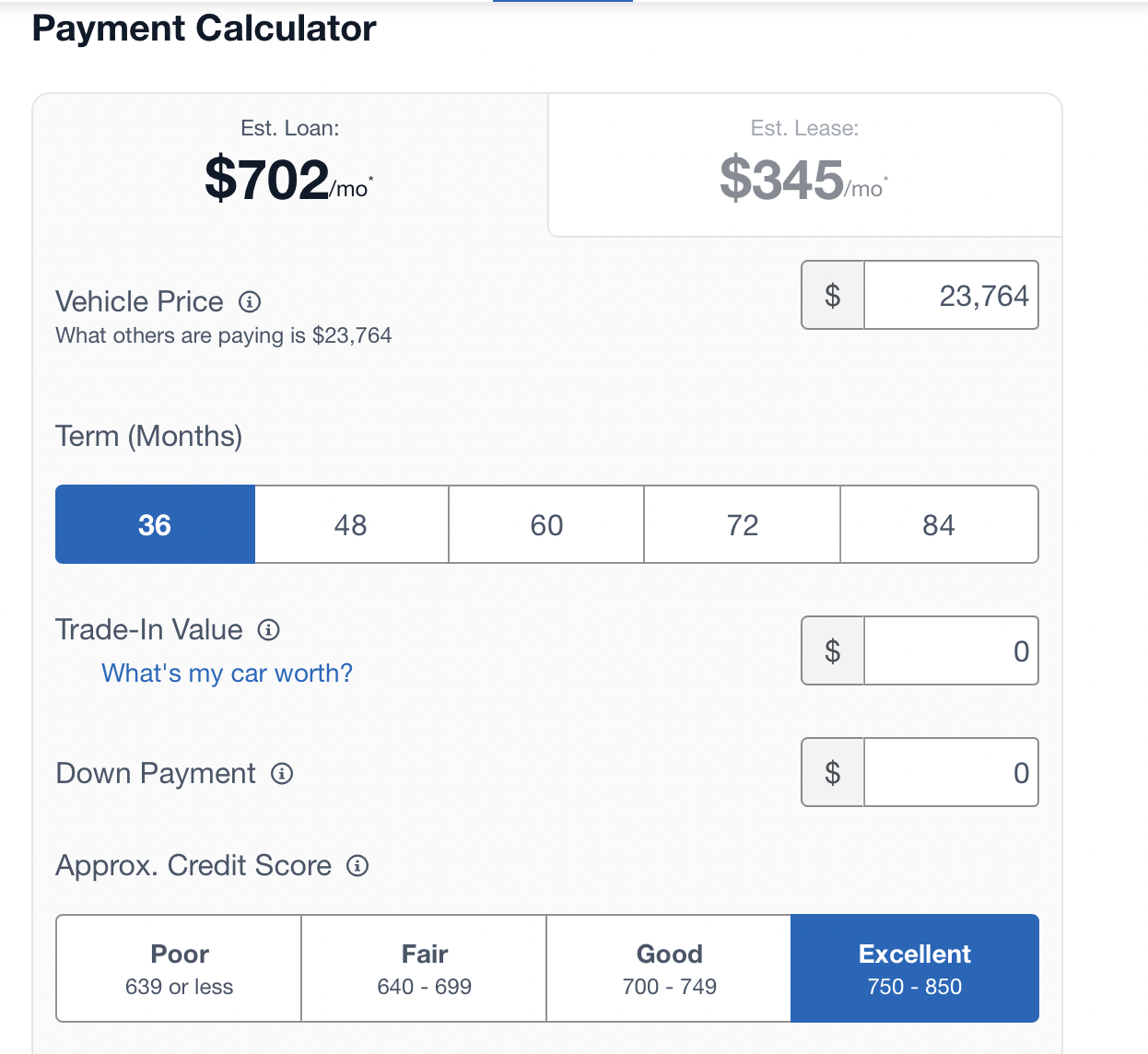The height and width of the screenshot is (1054, 1148).
Task: Select the 36 month term
Action: [155, 525]
